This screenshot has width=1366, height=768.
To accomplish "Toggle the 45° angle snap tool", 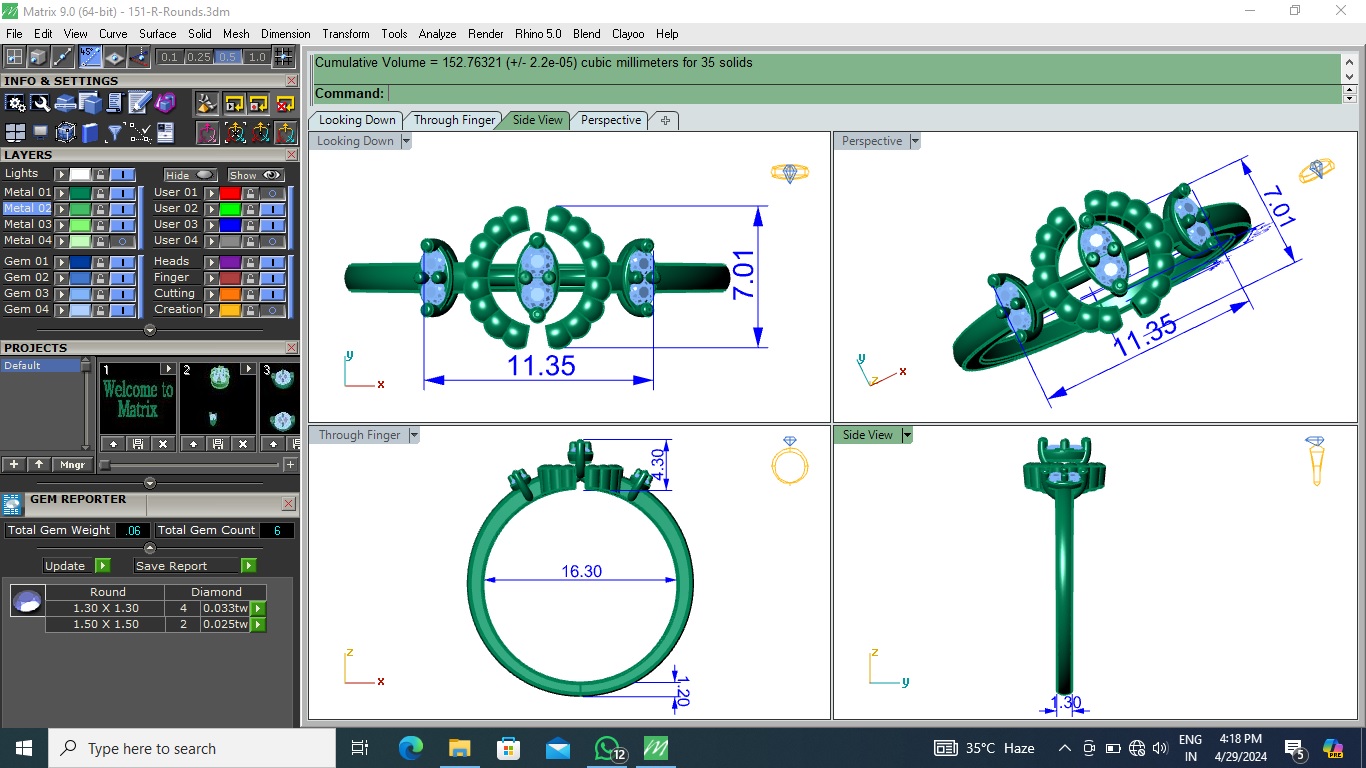I will pos(90,57).
